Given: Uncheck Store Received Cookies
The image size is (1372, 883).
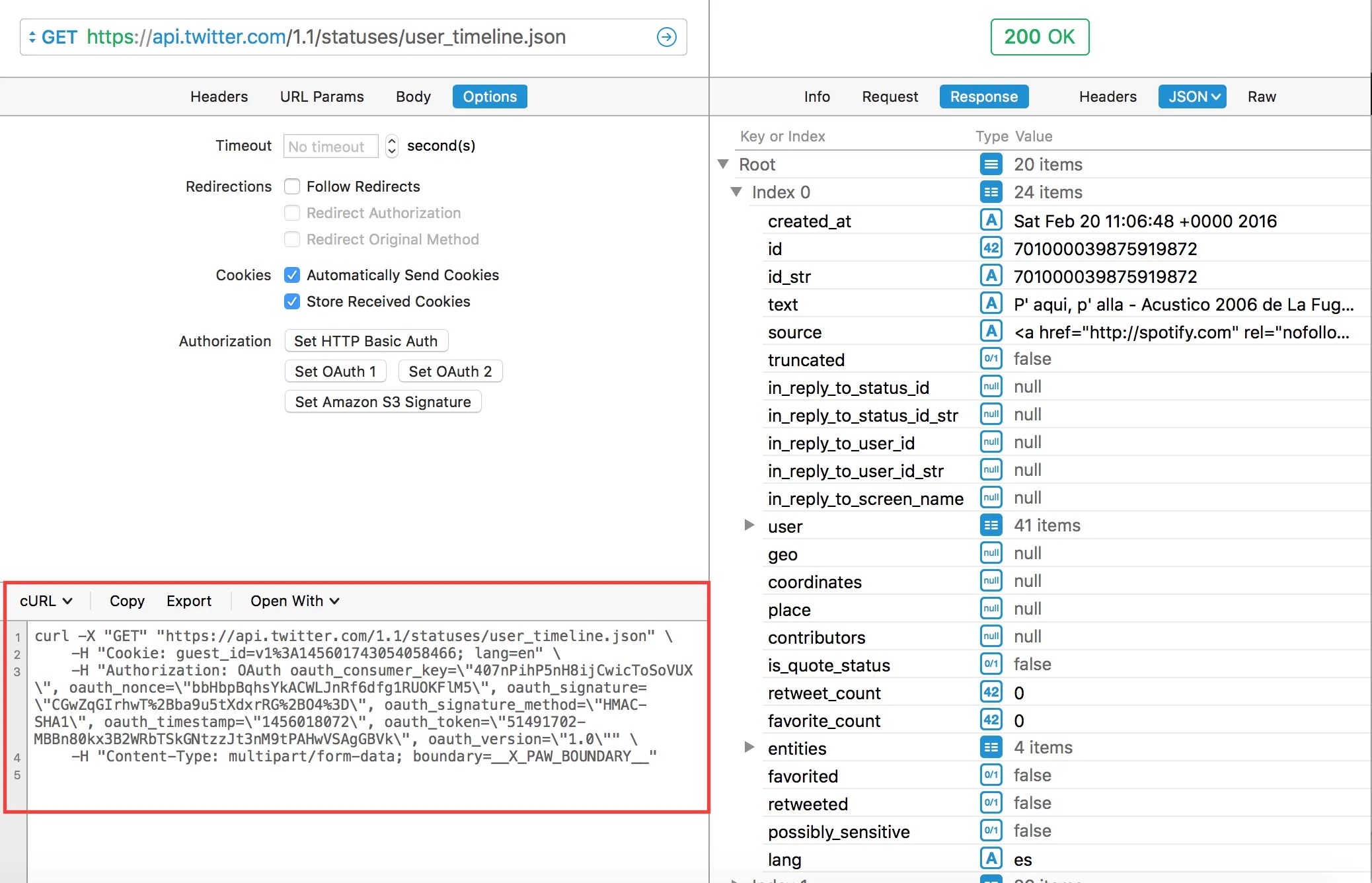Looking at the screenshot, I should pyautogui.click(x=292, y=301).
